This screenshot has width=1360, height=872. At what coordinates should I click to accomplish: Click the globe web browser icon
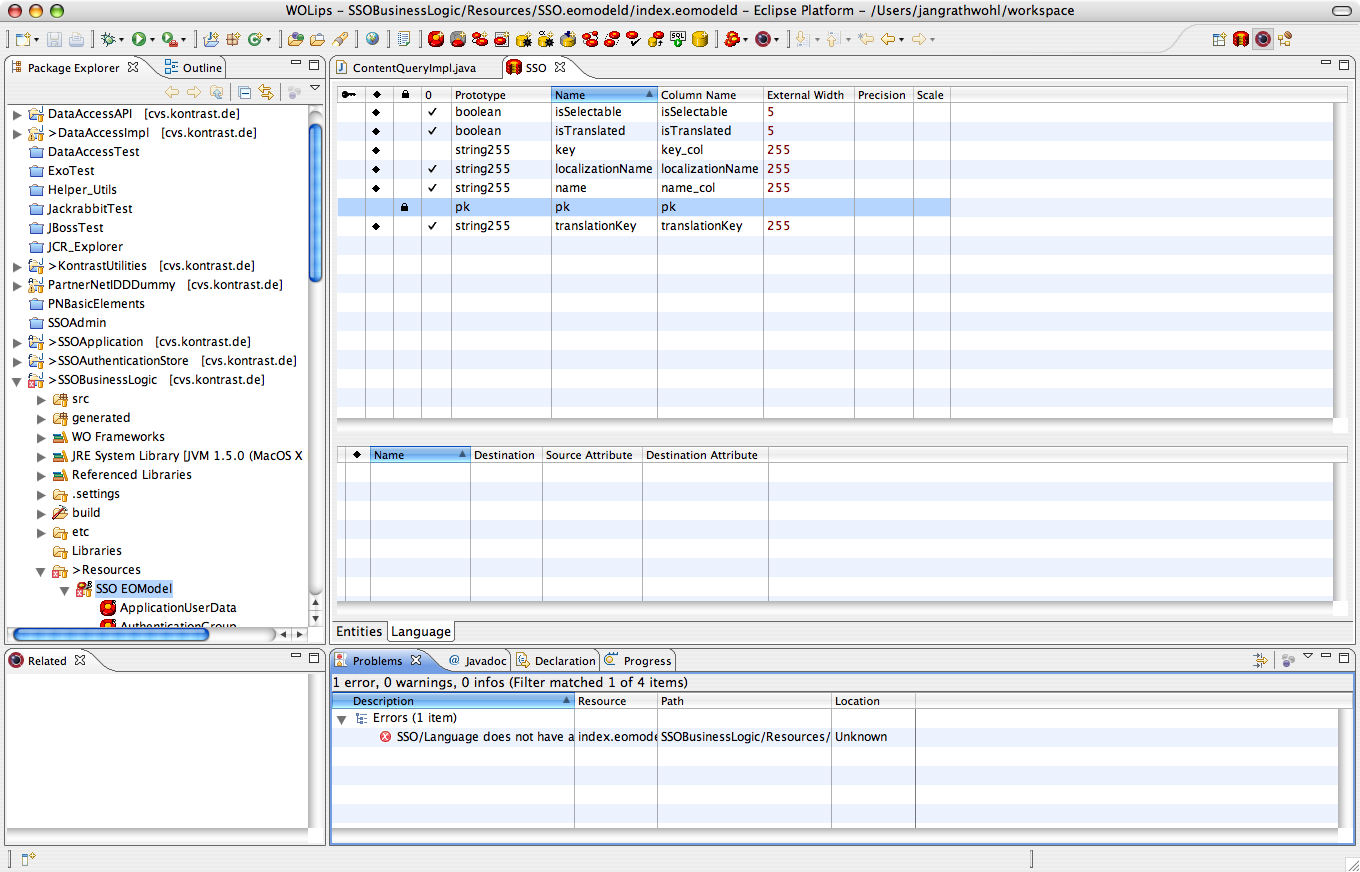(x=373, y=39)
